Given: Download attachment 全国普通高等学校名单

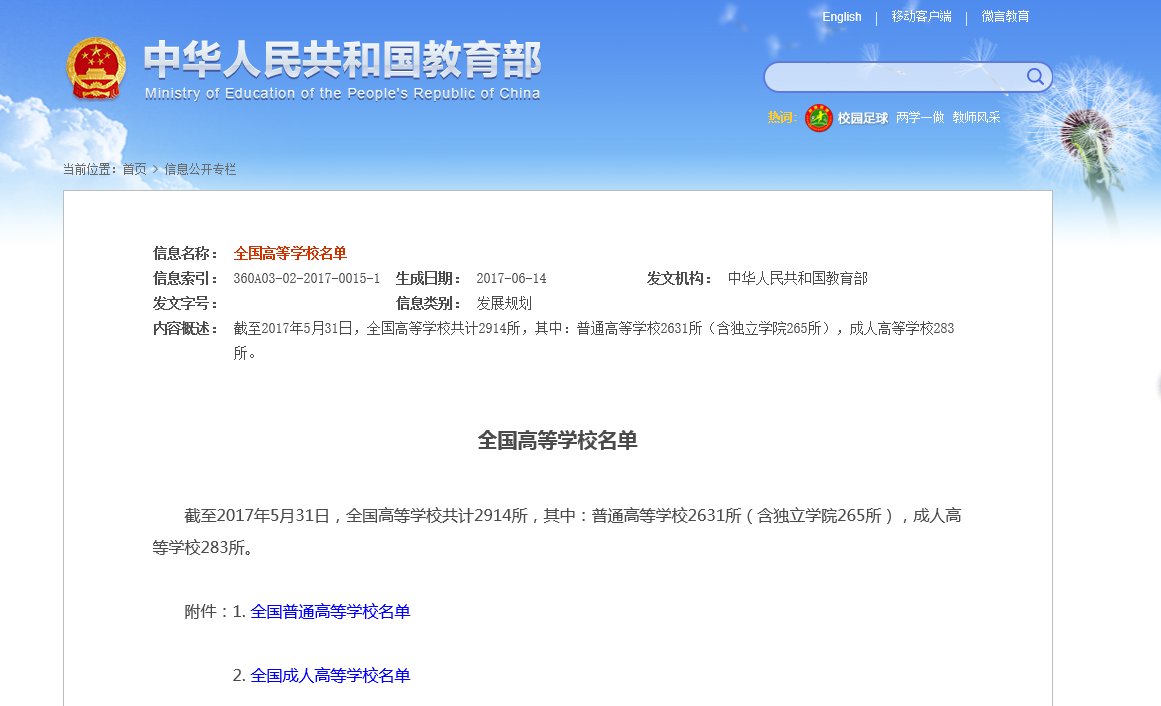Looking at the screenshot, I should (x=331, y=613).
